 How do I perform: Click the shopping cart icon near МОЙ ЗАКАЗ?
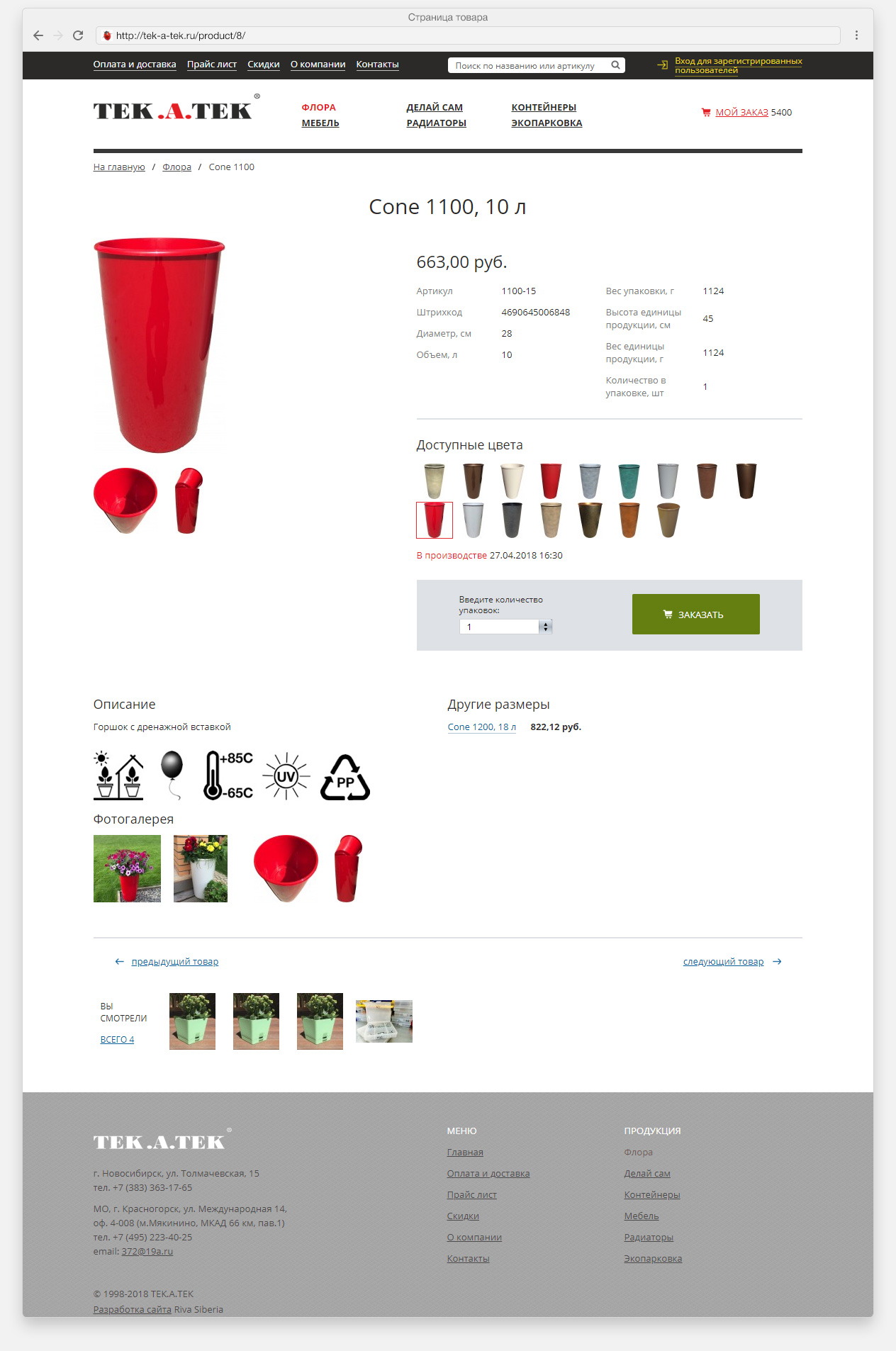(x=706, y=112)
